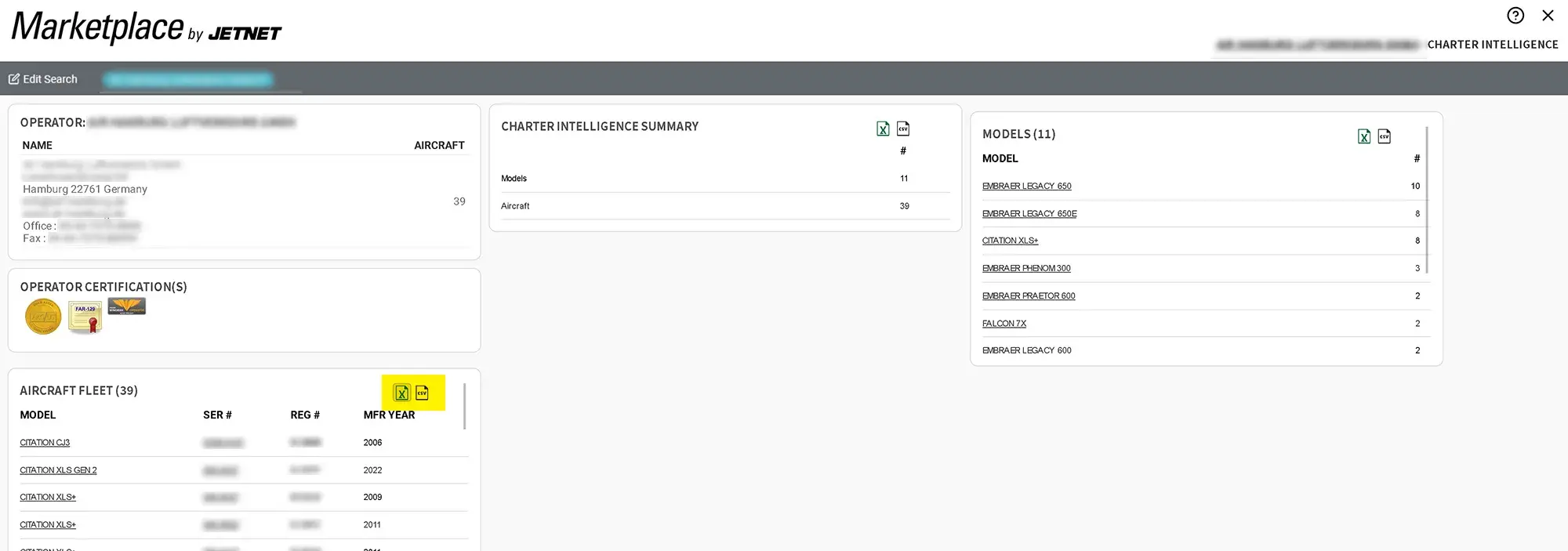
Task: Export Aircraft Fleet as CSV
Action: tap(423, 393)
